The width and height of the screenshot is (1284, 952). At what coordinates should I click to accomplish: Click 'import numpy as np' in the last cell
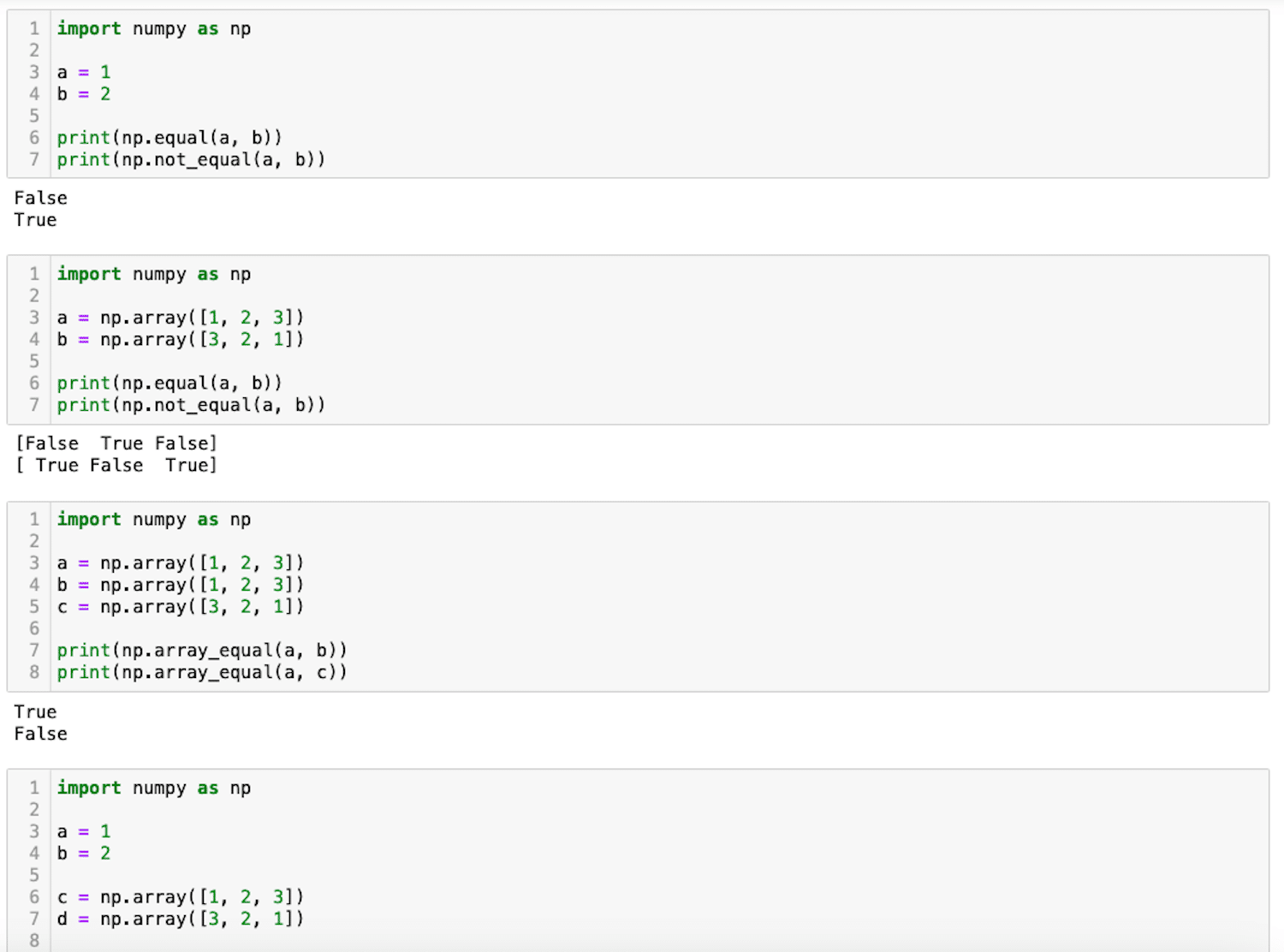click(154, 788)
